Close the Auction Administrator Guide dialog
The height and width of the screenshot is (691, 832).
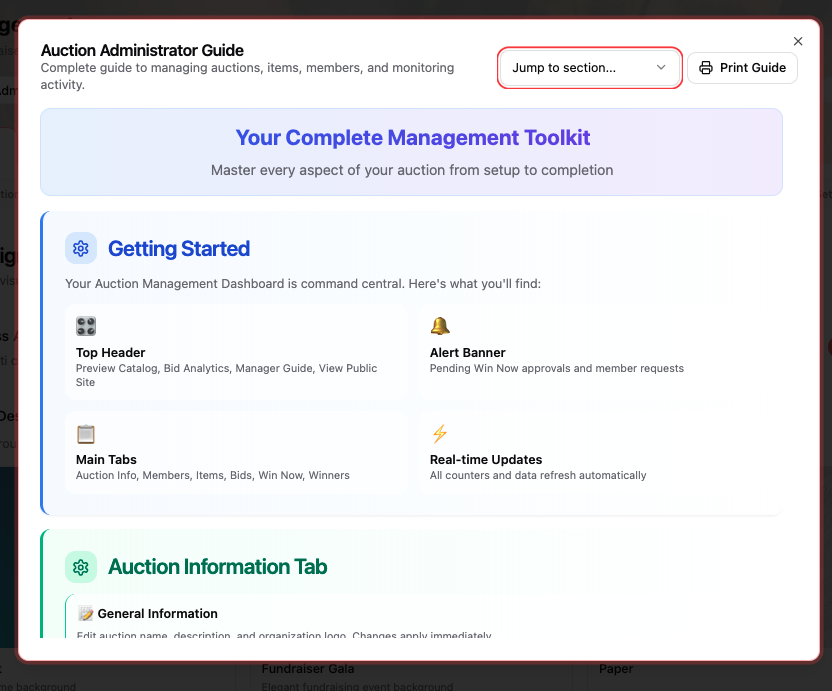point(797,41)
